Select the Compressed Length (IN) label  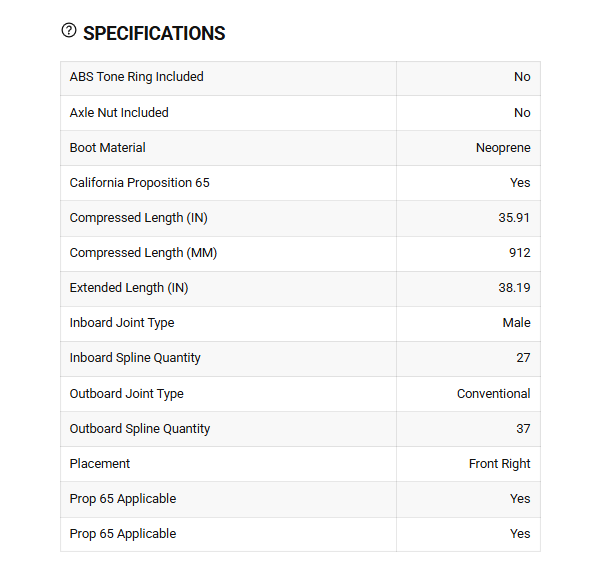point(139,218)
